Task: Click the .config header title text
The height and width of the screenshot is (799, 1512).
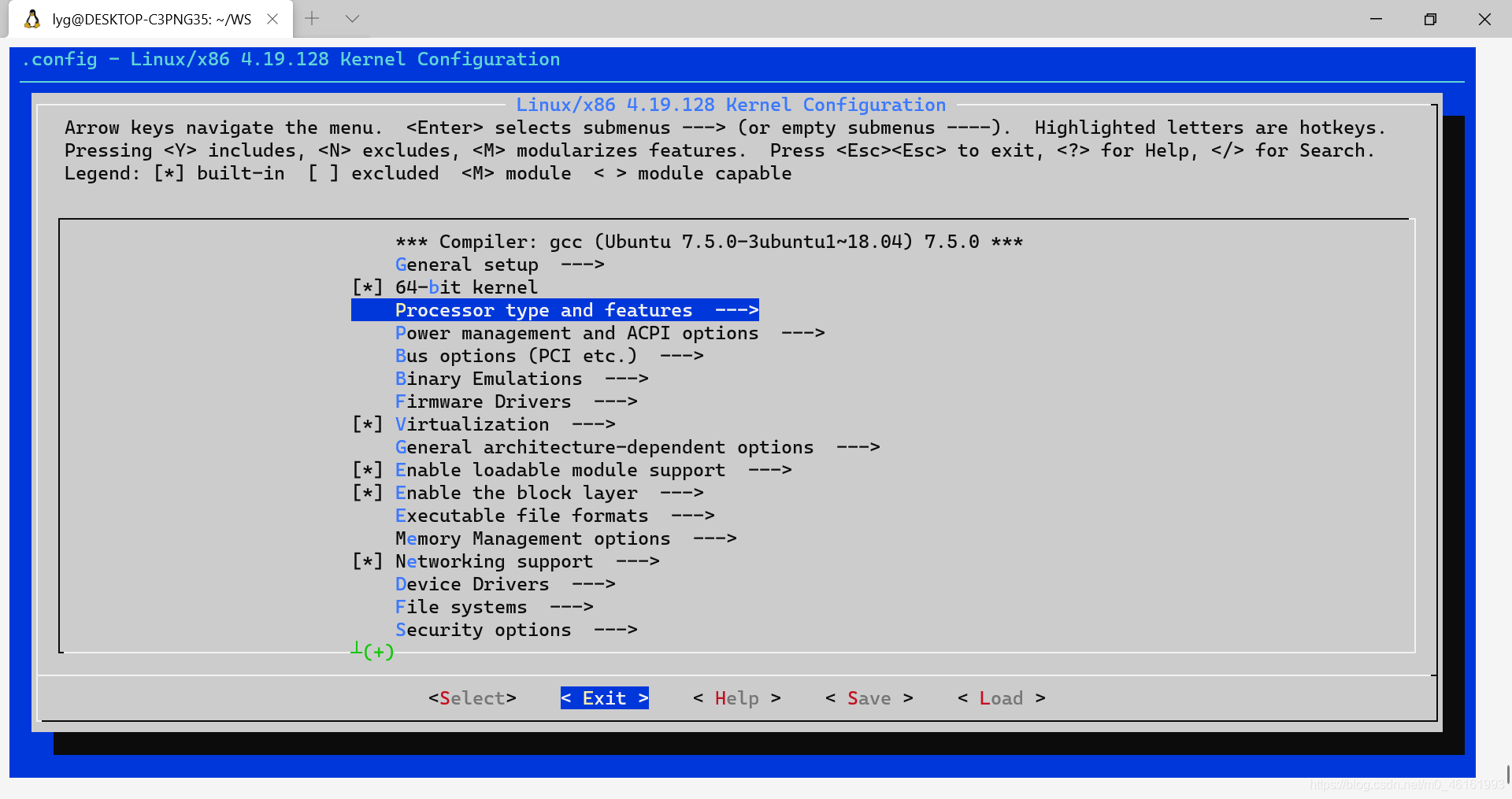Action: click(x=291, y=59)
